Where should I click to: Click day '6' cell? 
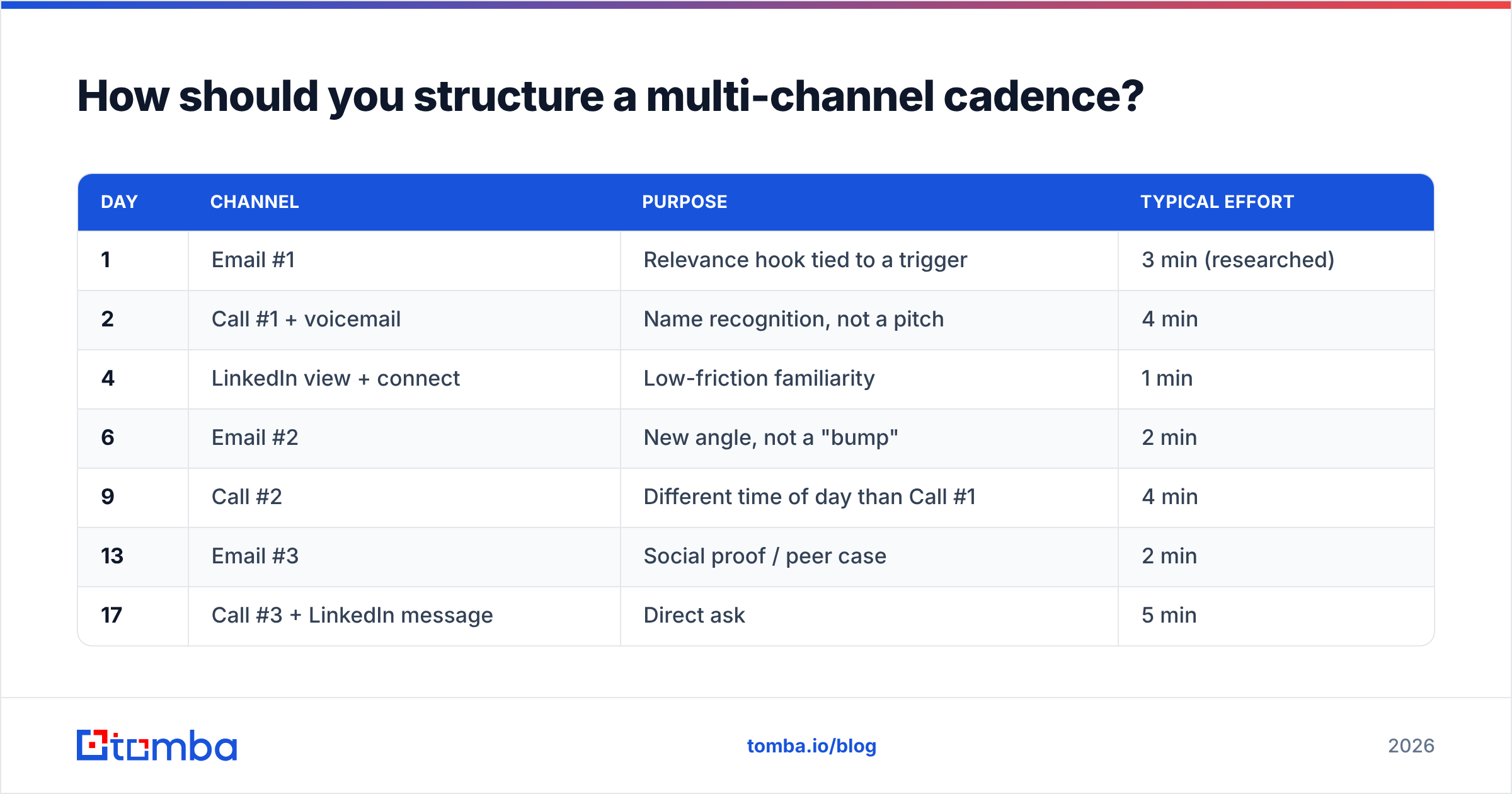point(133,438)
